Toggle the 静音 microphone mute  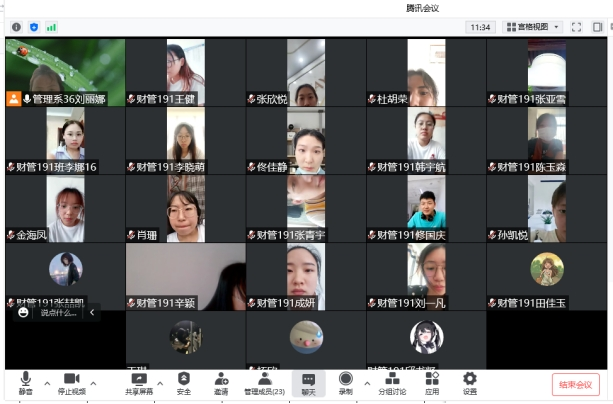[25, 383]
